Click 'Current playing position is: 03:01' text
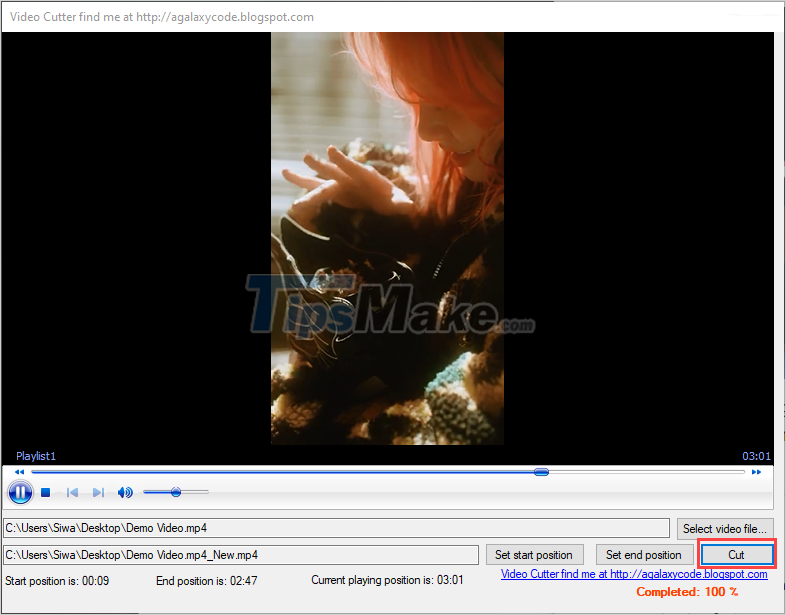This screenshot has height=615, width=786. click(387, 580)
